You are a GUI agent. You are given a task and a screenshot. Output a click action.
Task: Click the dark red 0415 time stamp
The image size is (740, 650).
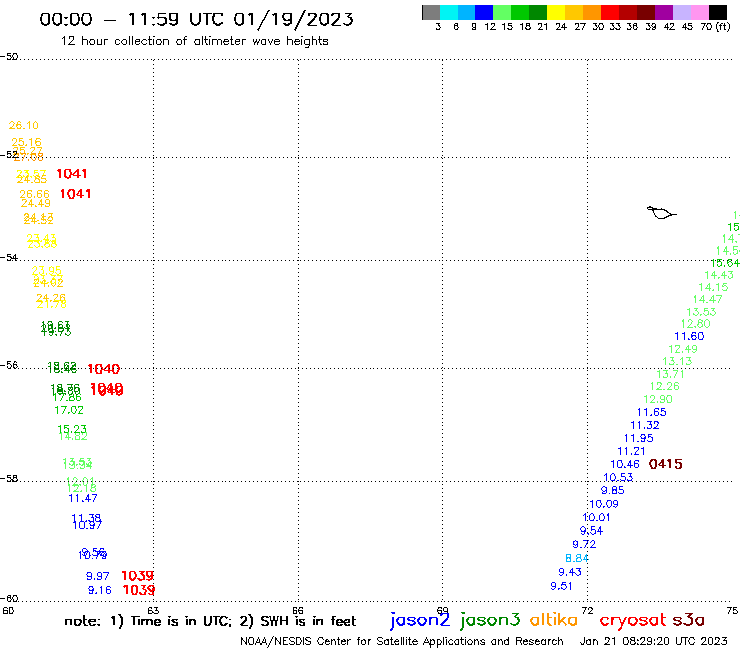click(x=666, y=464)
